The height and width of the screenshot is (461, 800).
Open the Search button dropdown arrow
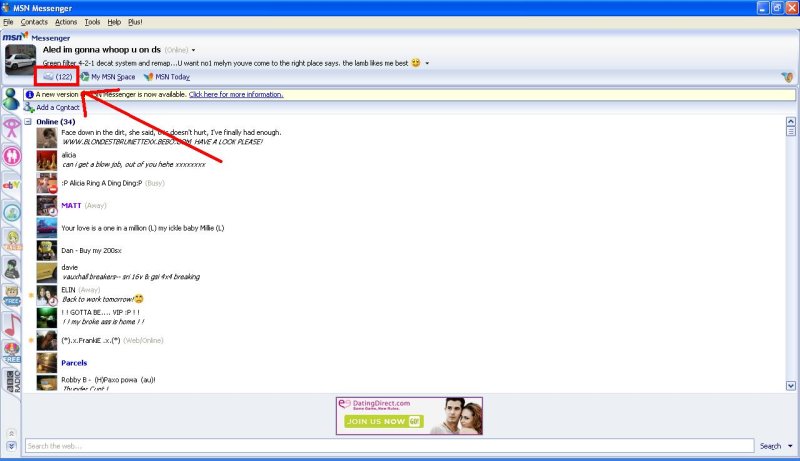pos(791,446)
